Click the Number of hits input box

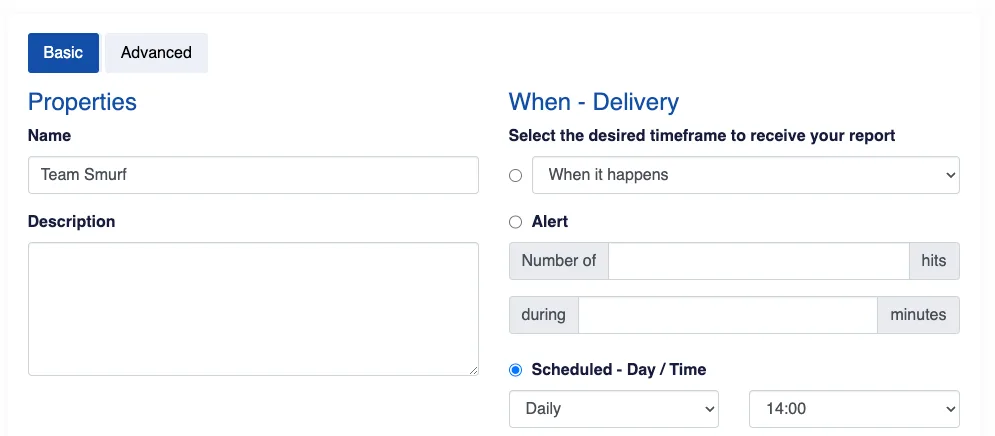point(758,261)
